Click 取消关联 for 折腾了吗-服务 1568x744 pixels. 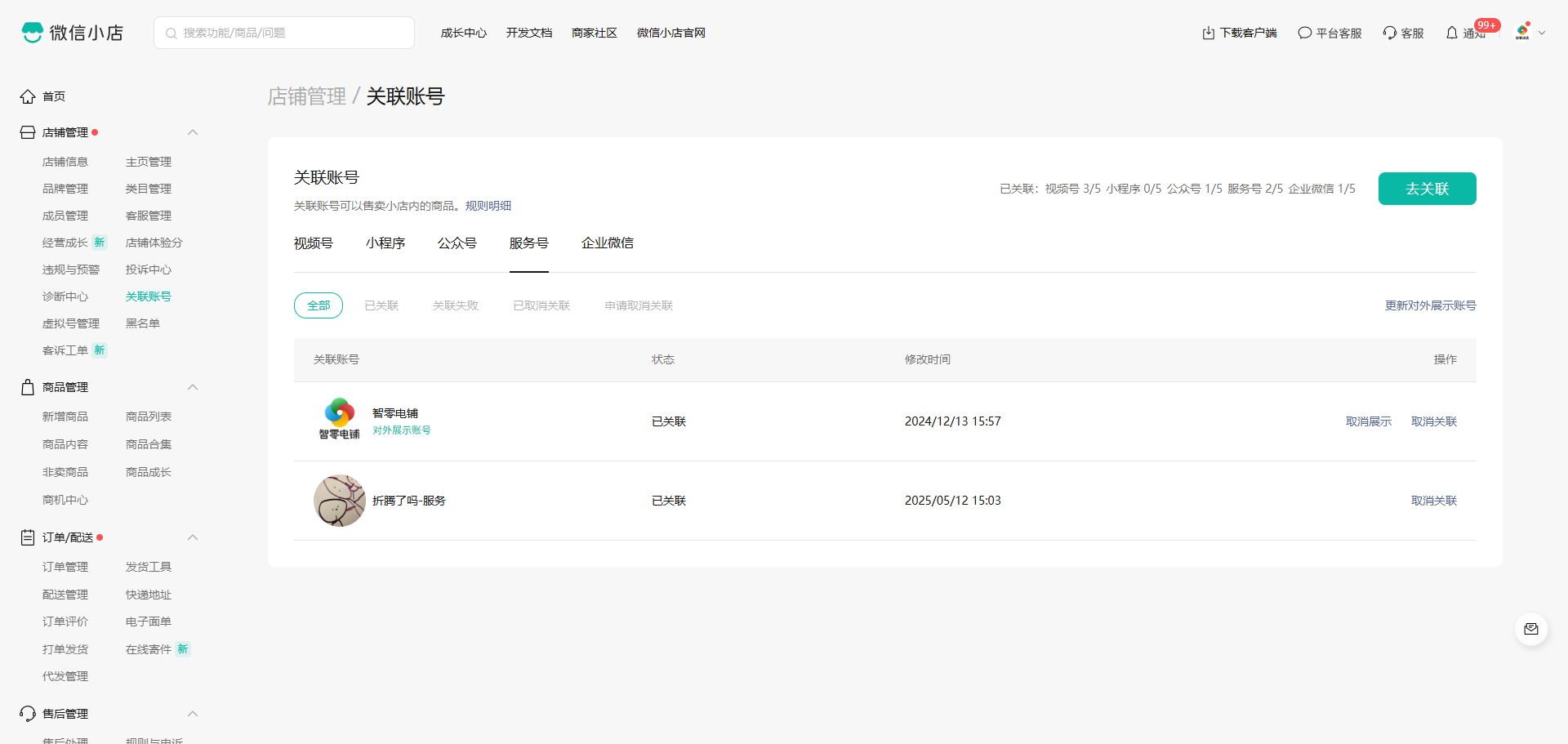[1434, 501]
